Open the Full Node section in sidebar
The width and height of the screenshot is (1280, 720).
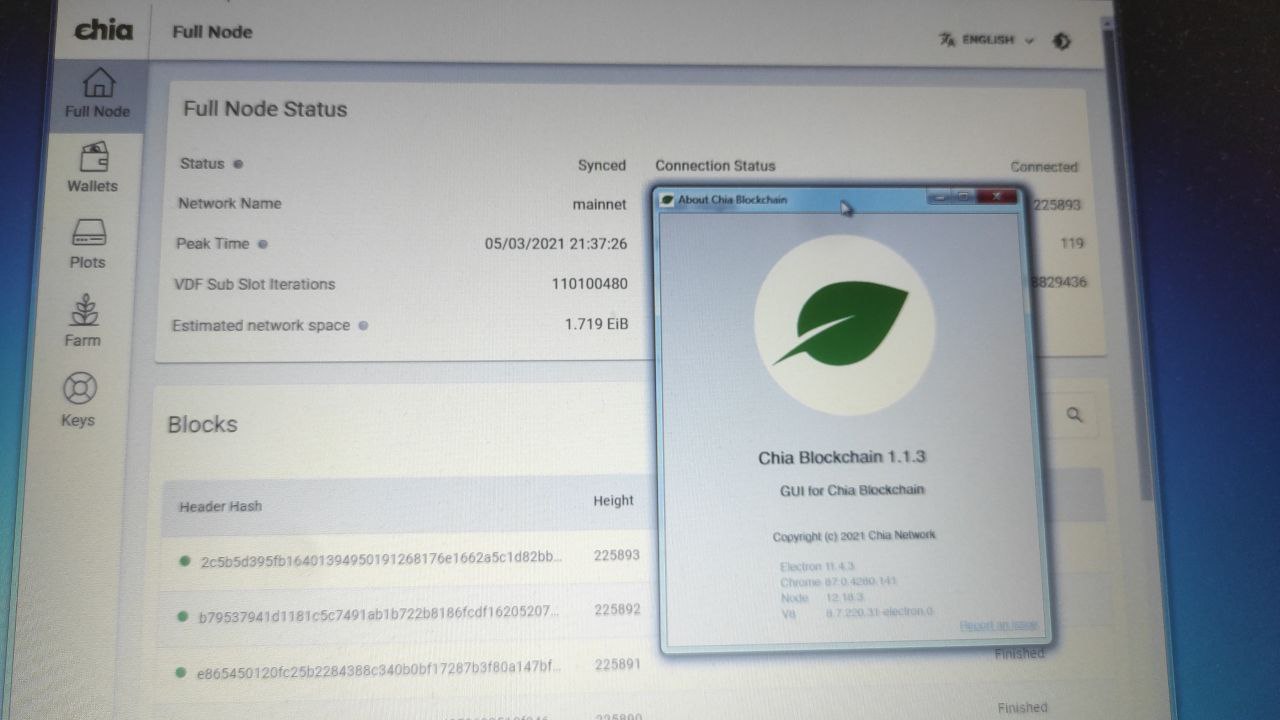[x=97, y=93]
